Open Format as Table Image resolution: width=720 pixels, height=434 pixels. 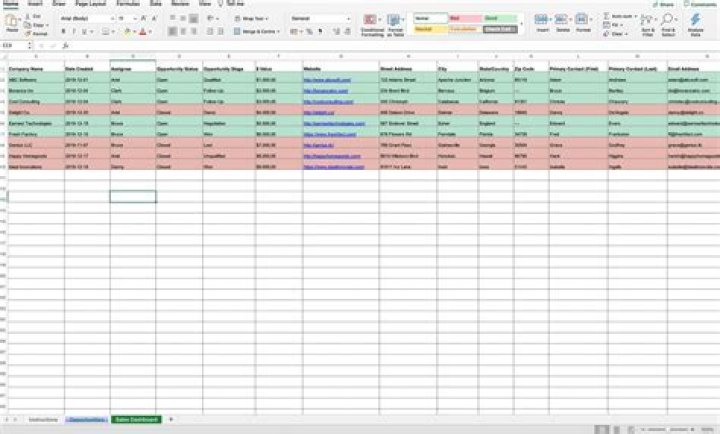click(x=395, y=25)
